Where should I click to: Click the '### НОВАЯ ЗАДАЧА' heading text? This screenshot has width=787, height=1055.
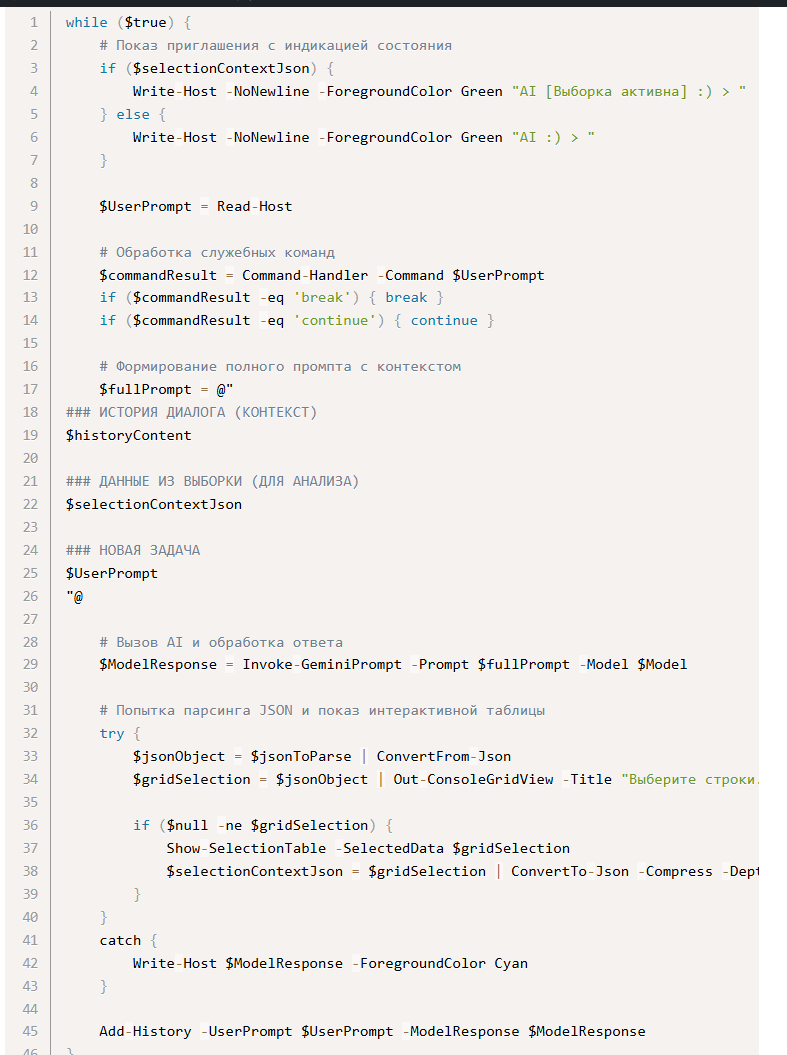[x=133, y=550]
